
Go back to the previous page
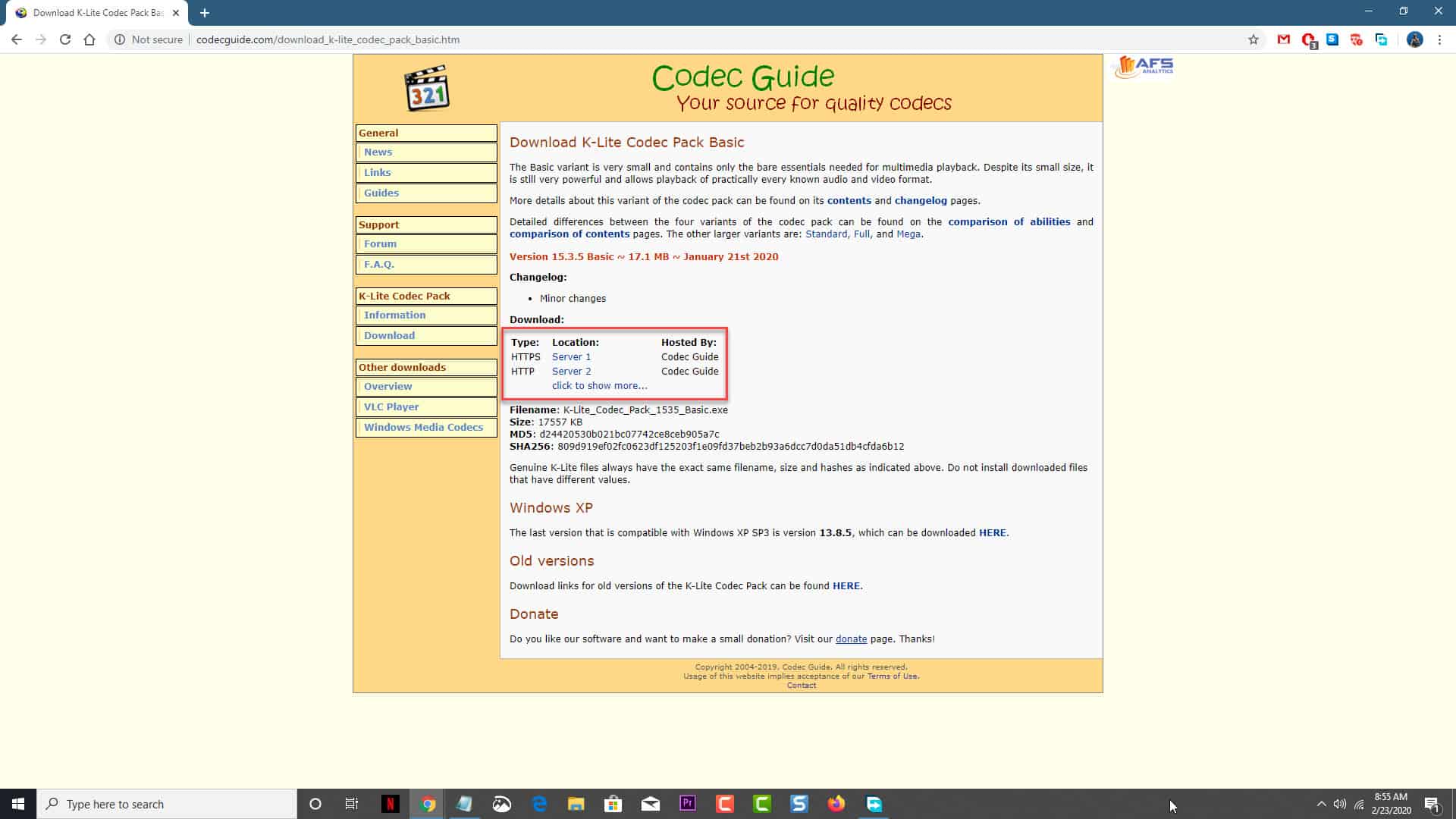(17, 39)
